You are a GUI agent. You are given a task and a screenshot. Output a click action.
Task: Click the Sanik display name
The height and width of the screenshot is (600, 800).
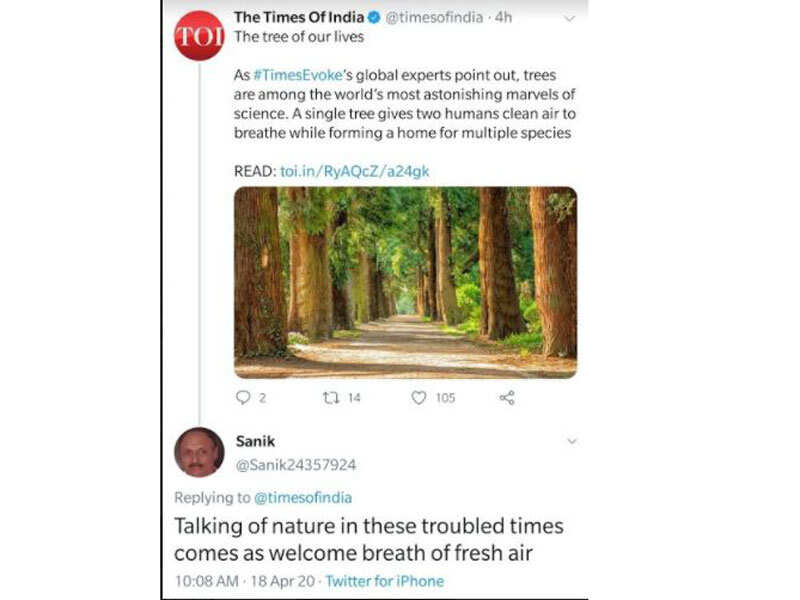[x=253, y=440]
